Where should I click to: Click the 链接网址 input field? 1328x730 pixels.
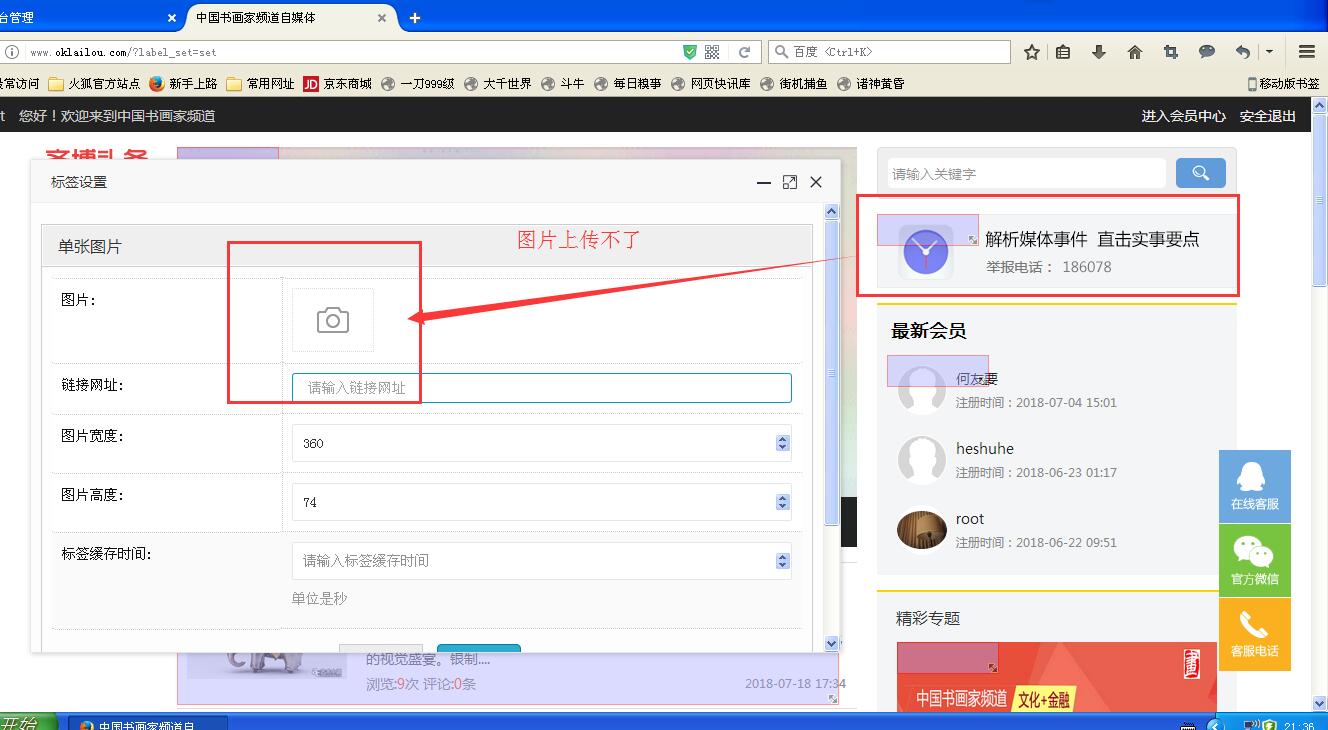541,388
